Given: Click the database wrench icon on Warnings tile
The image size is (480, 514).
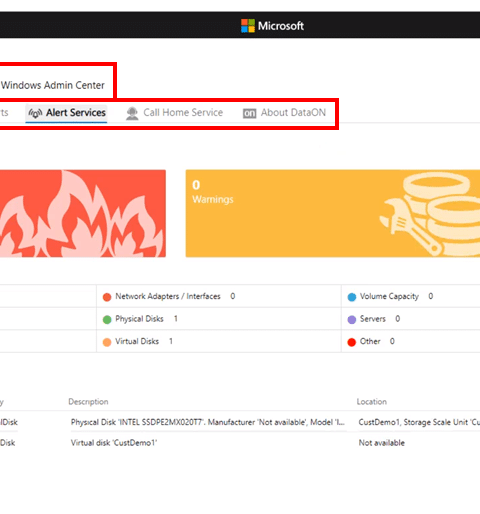Looking at the screenshot, I should point(430,213).
